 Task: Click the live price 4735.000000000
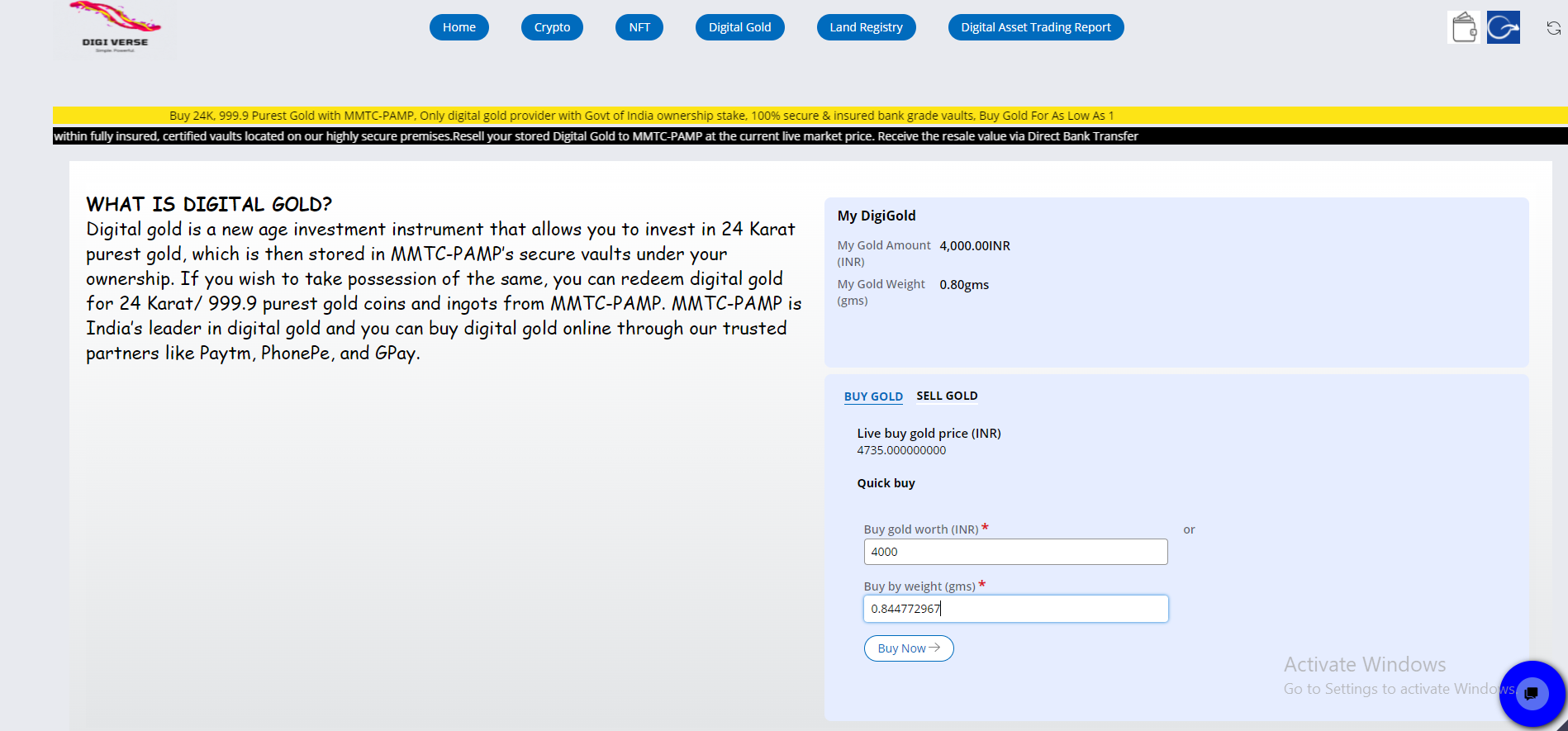click(x=901, y=450)
